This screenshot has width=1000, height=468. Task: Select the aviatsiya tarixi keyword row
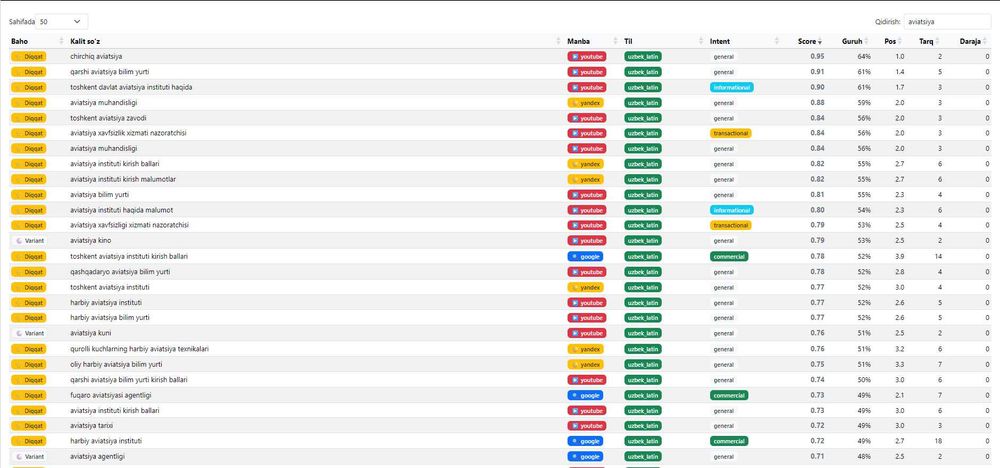(501, 426)
